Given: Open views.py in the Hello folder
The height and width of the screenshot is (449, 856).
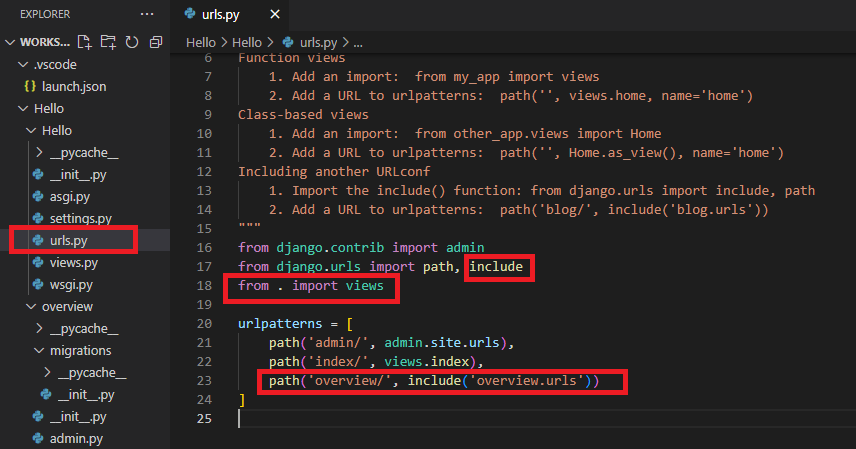Looking at the screenshot, I should (x=74, y=263).
